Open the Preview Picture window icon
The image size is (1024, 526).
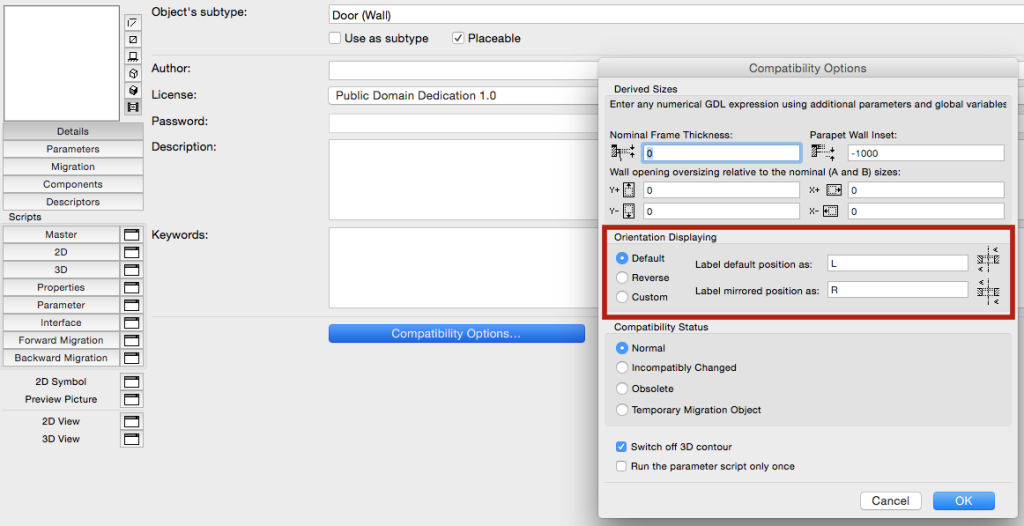pyautogui.click(x=132, y=399)
